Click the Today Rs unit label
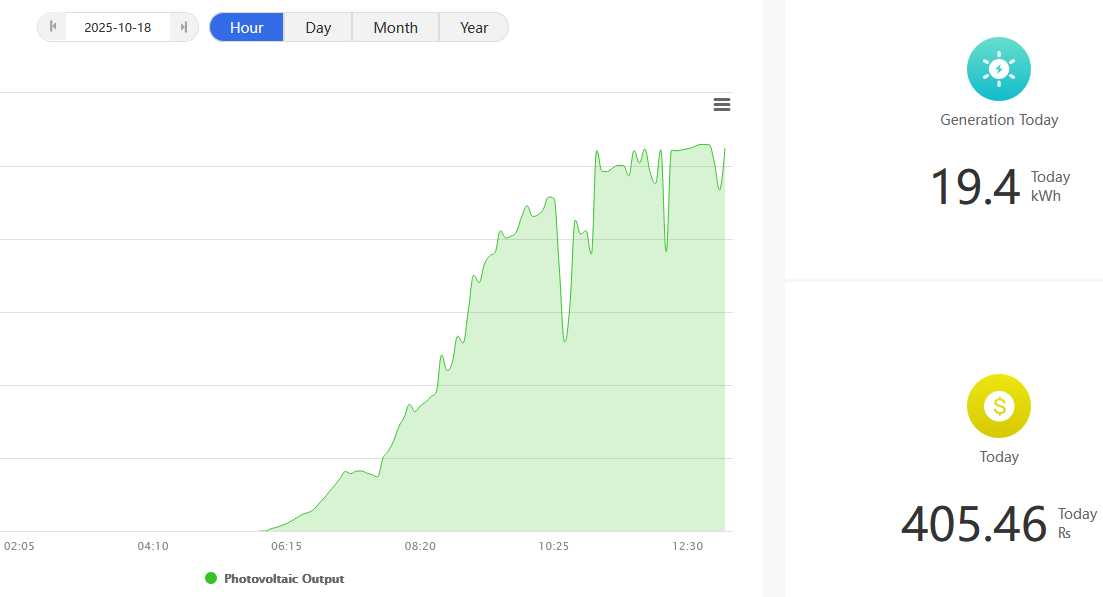1103x597 pixels. click(1077, 523)
